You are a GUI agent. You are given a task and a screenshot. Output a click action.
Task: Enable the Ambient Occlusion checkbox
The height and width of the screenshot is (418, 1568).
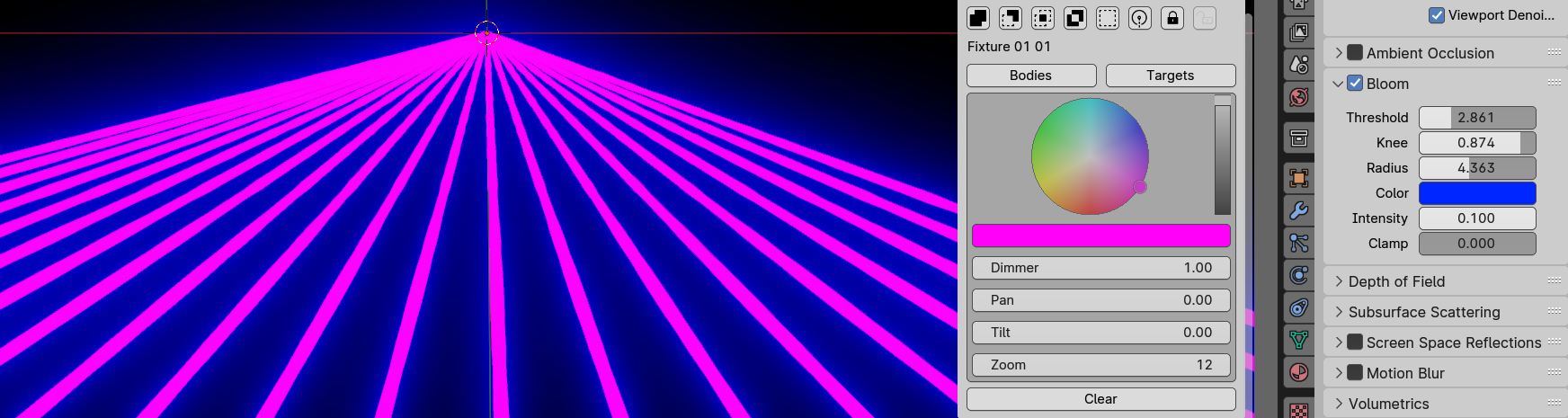(1355, 53)
